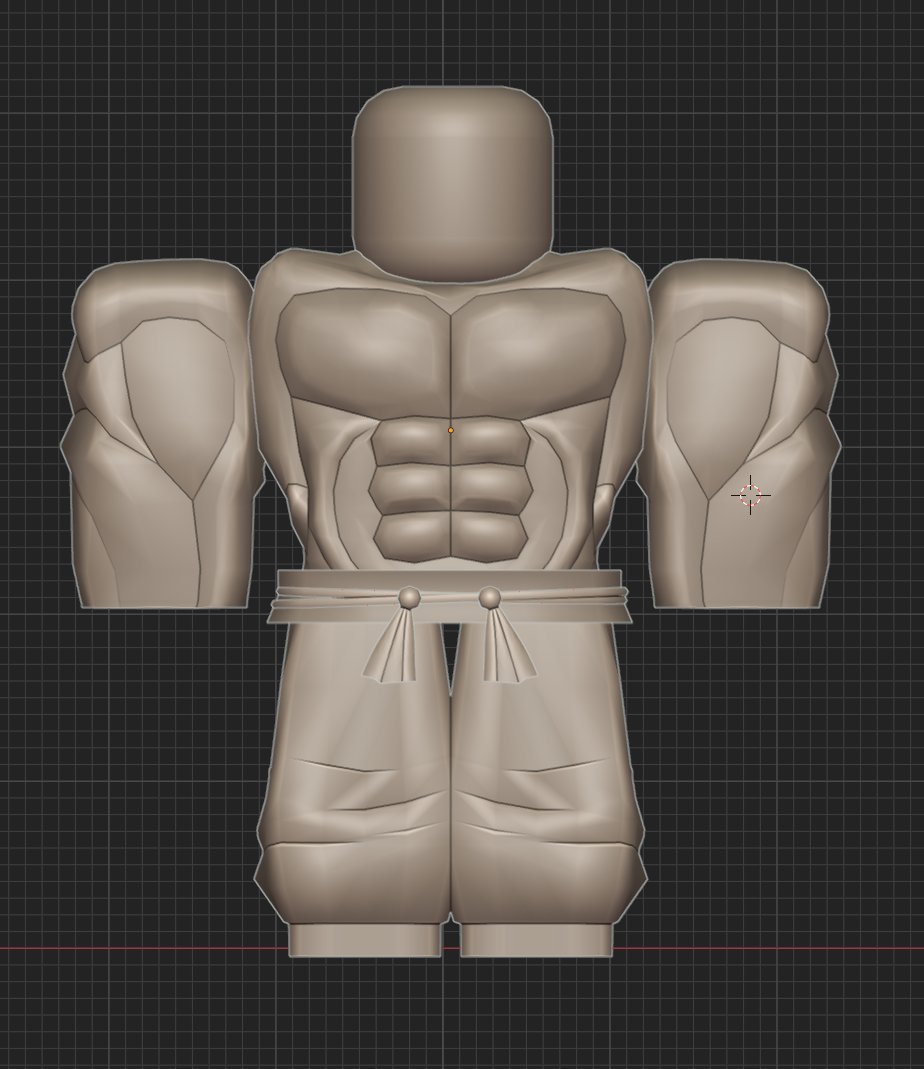Select the model's blocky head
Screen dimensions: 924x1069
point(452,183)
